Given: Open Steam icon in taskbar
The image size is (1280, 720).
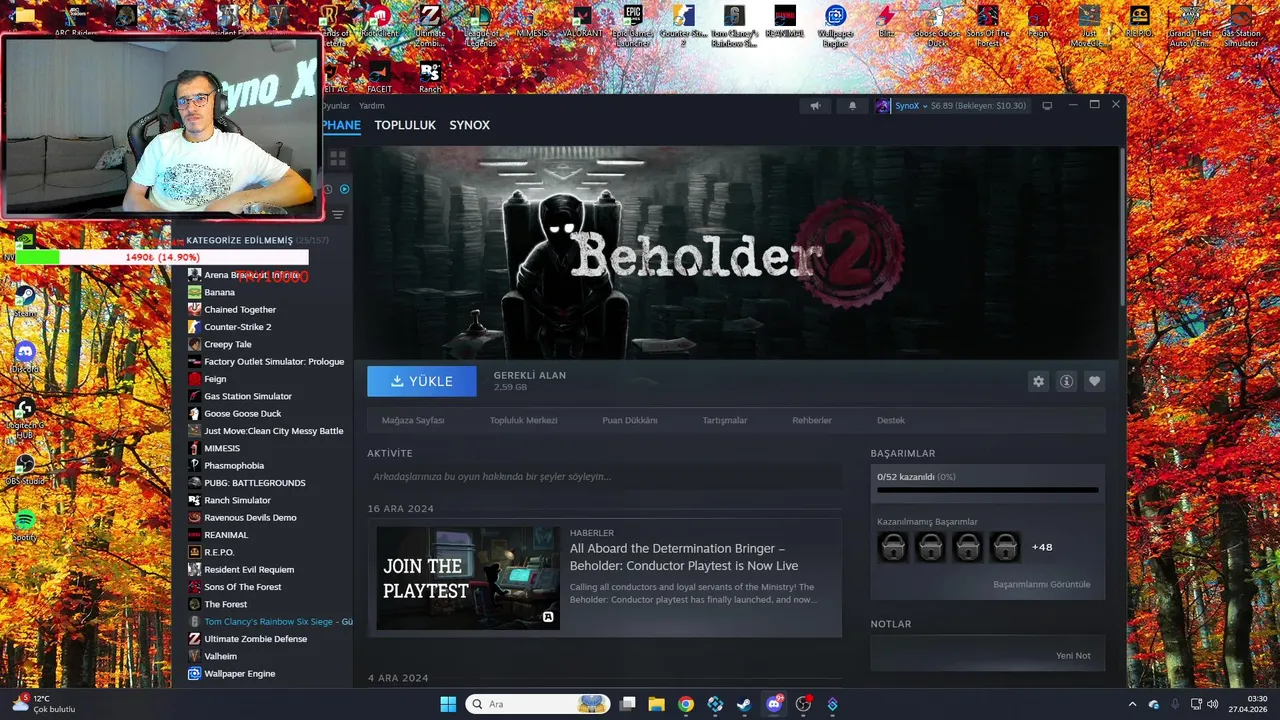Looking at the screenshot, I should click(744, 704).
